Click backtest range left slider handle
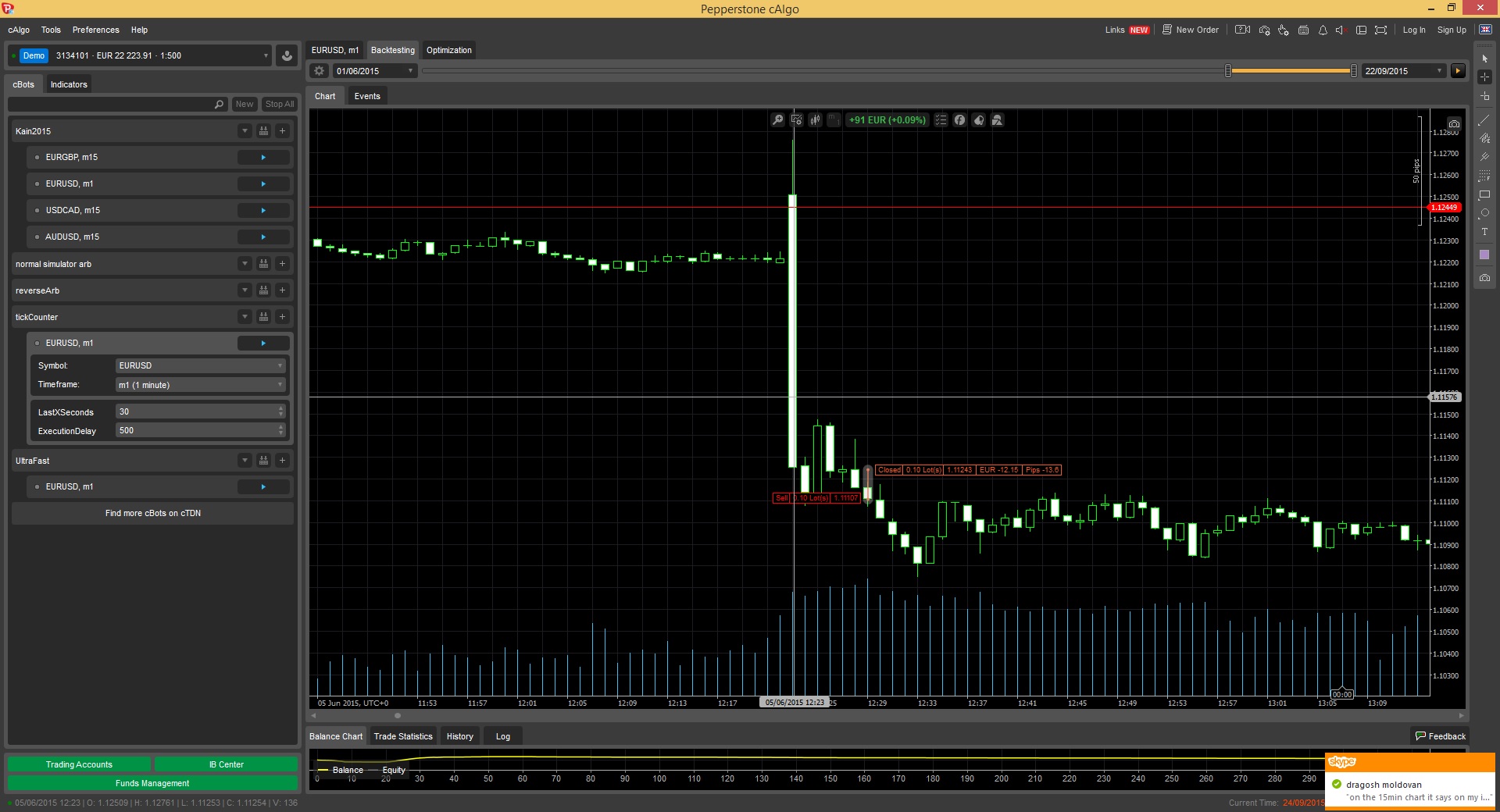Viewport: 1500px width, 812px height. 1228,71
